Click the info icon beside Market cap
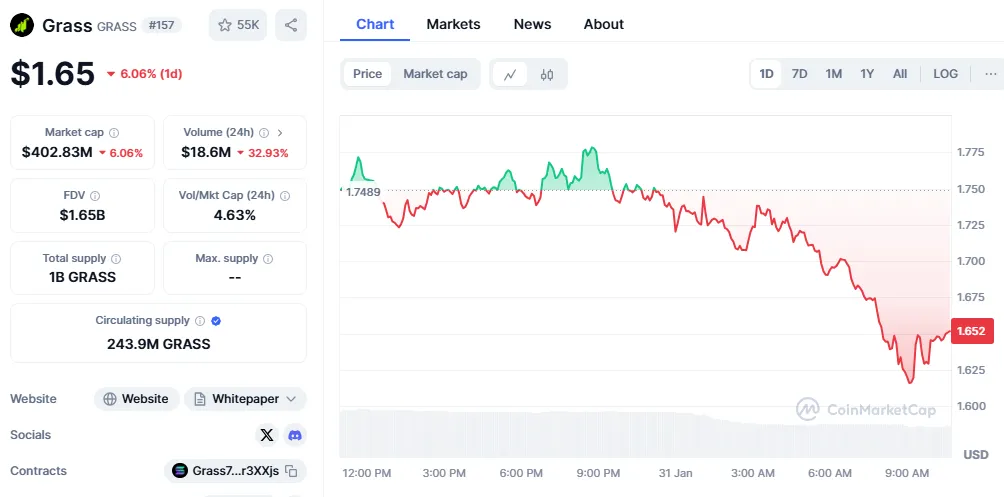1004x497 pixels. click(114, 132)
